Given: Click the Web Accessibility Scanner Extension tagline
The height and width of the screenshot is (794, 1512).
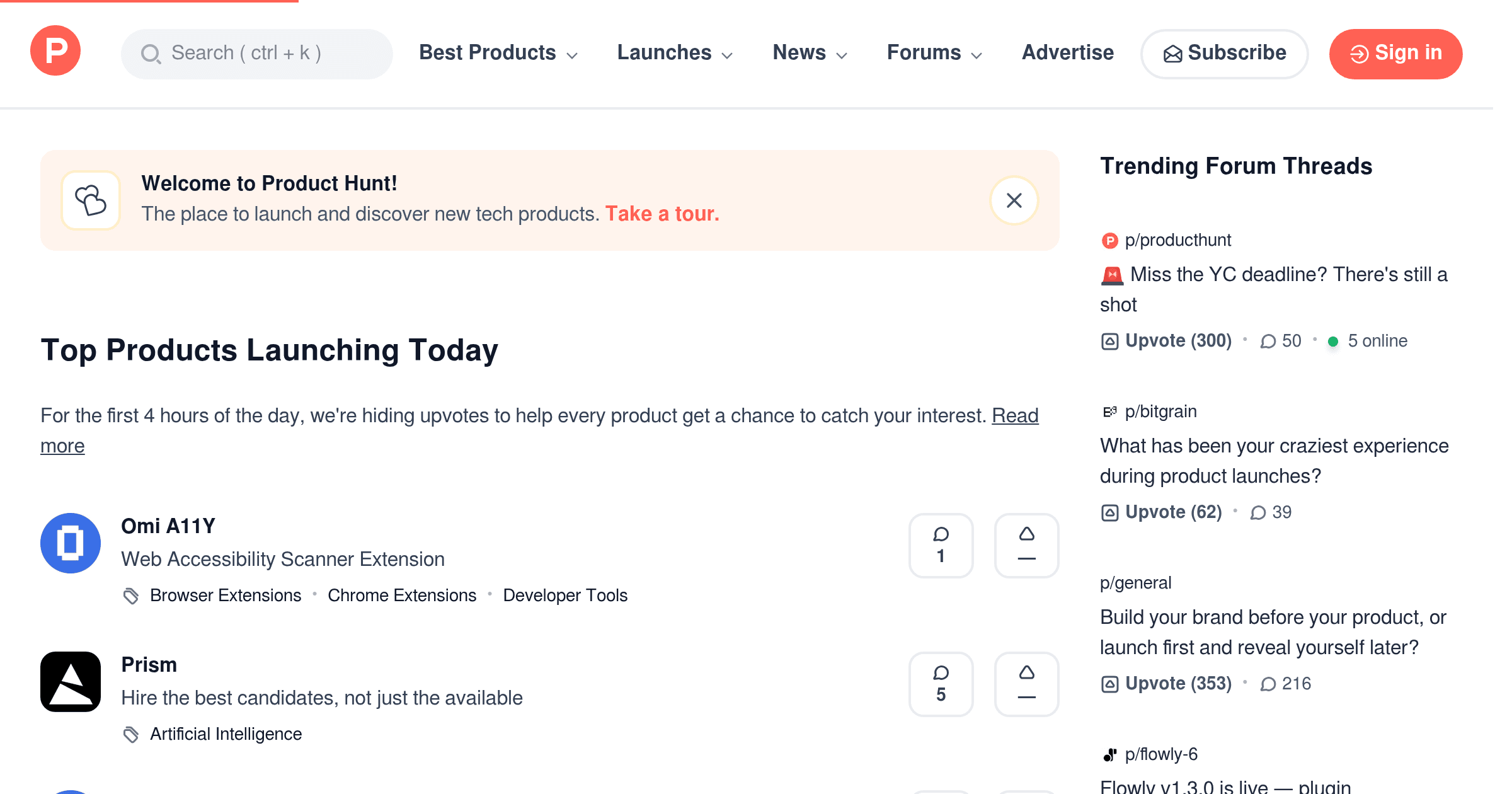Looking at the screenshot, I should pos(283,560).
